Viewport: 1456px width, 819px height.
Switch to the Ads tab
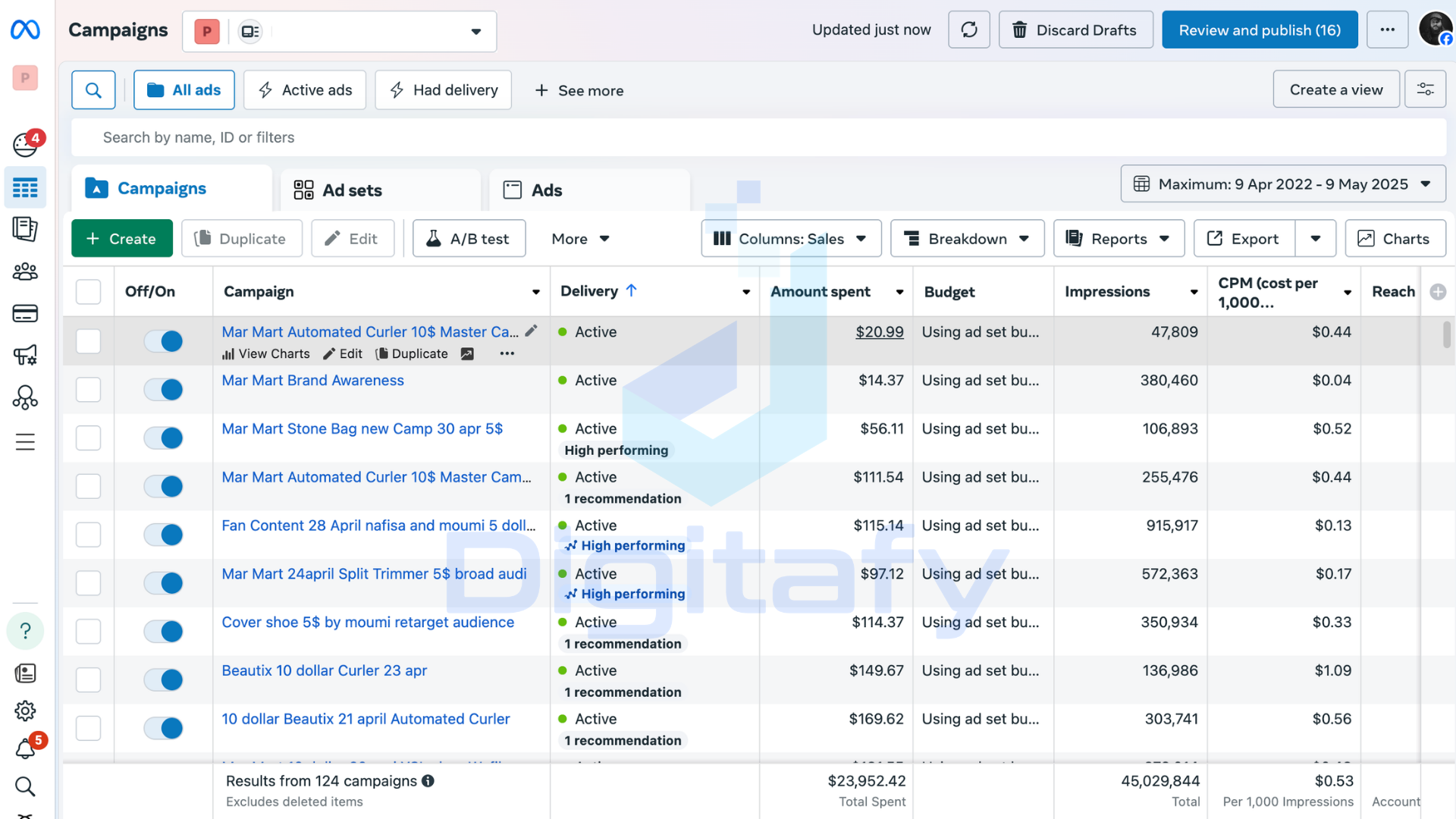pos(590,190)
